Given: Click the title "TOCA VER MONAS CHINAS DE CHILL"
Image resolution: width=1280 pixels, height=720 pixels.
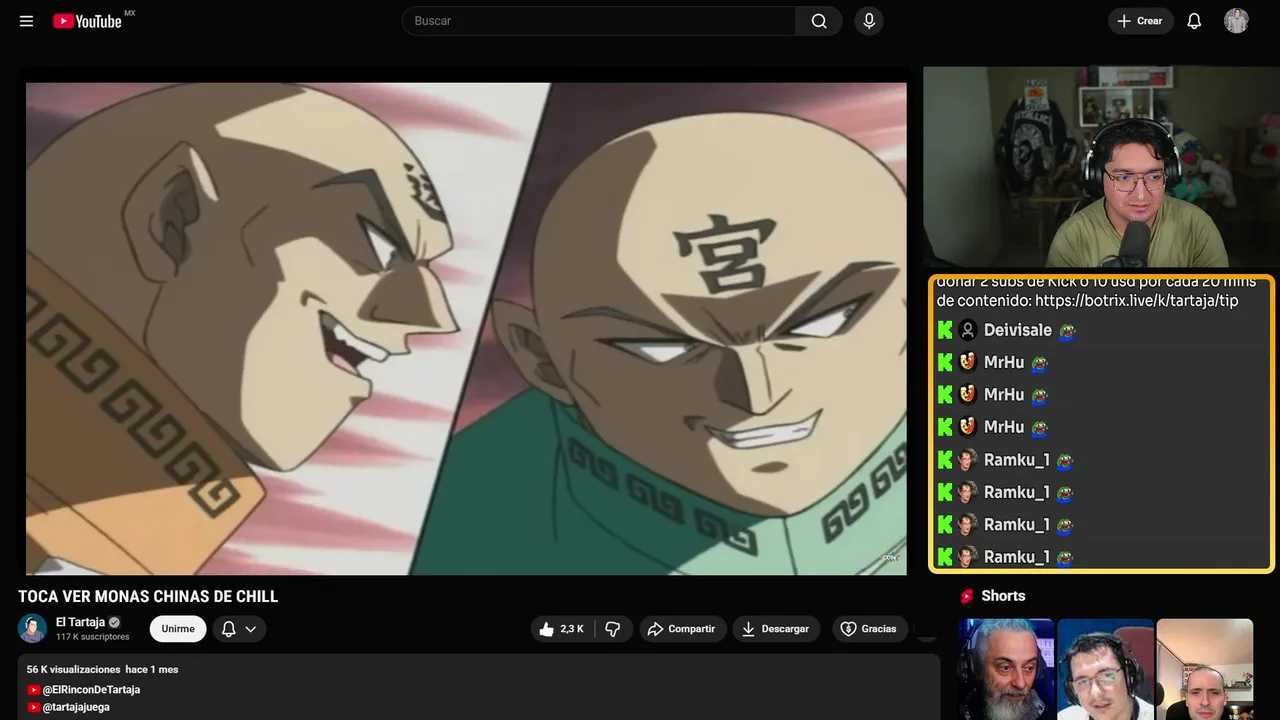Looking at the screenshot, I should coord(148,597).
